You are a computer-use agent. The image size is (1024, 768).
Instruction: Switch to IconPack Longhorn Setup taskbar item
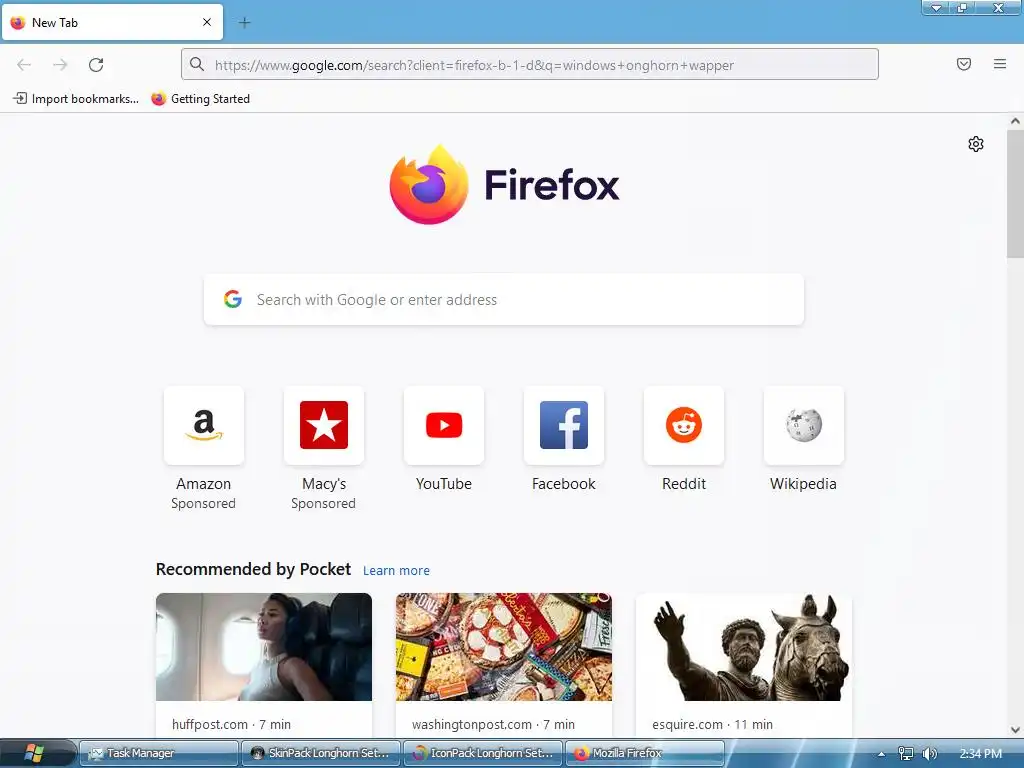point(482,753)
